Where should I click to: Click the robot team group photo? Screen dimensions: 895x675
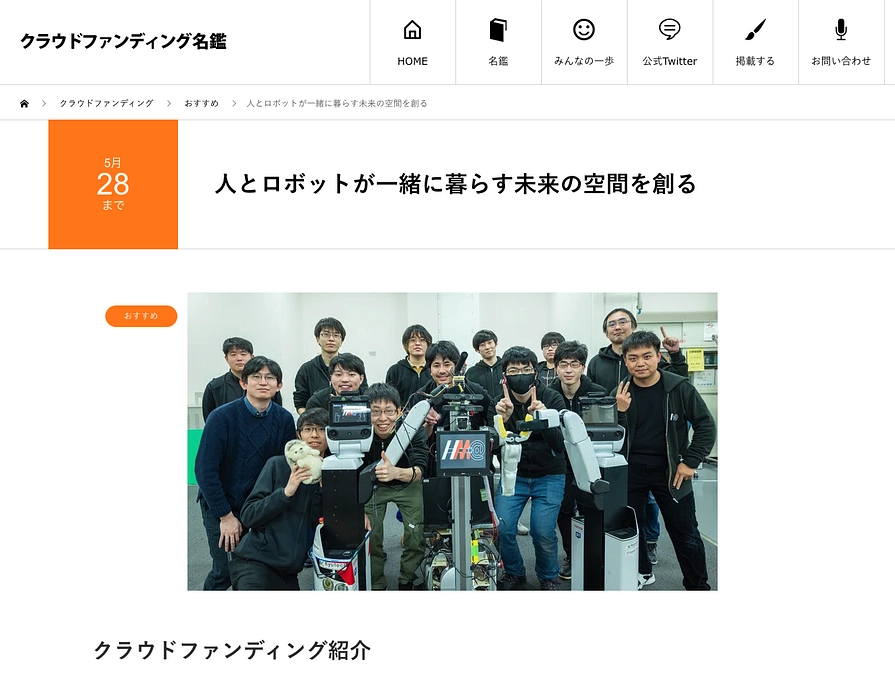[452, 440]
